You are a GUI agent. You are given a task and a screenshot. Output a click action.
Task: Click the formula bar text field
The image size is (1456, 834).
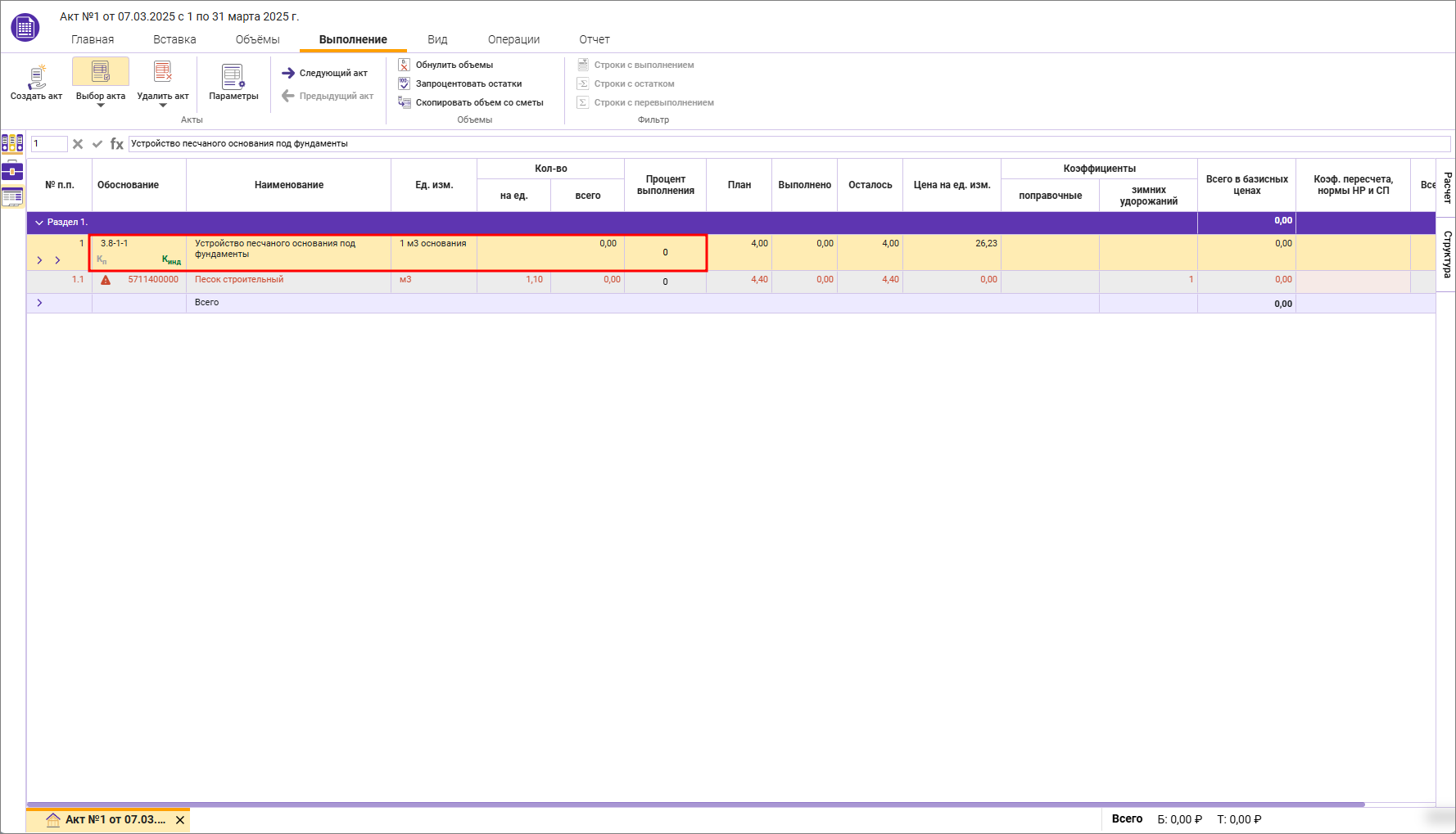786,144
